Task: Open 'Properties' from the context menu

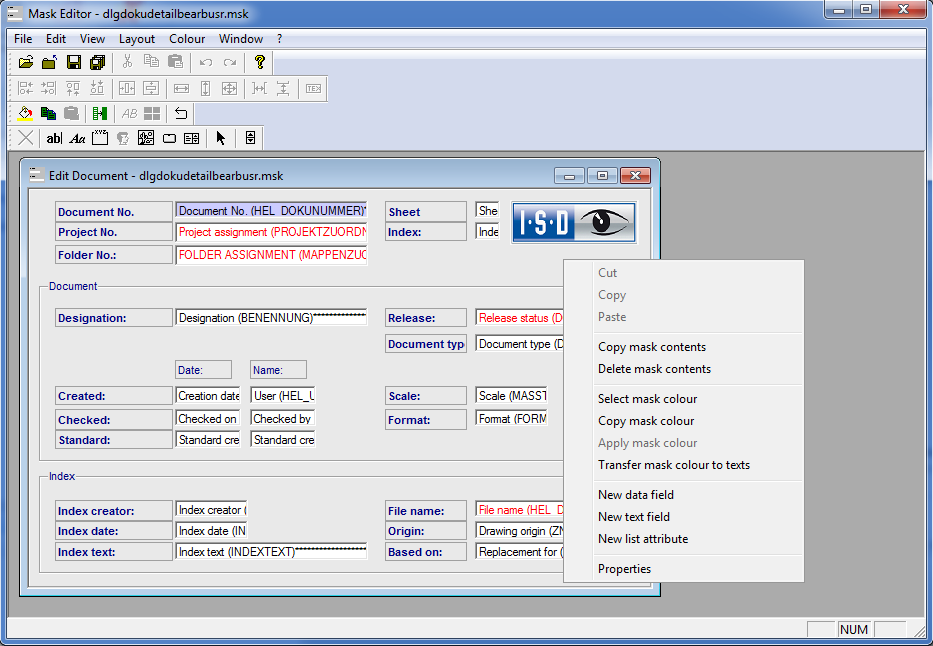Action: (684, 569)
